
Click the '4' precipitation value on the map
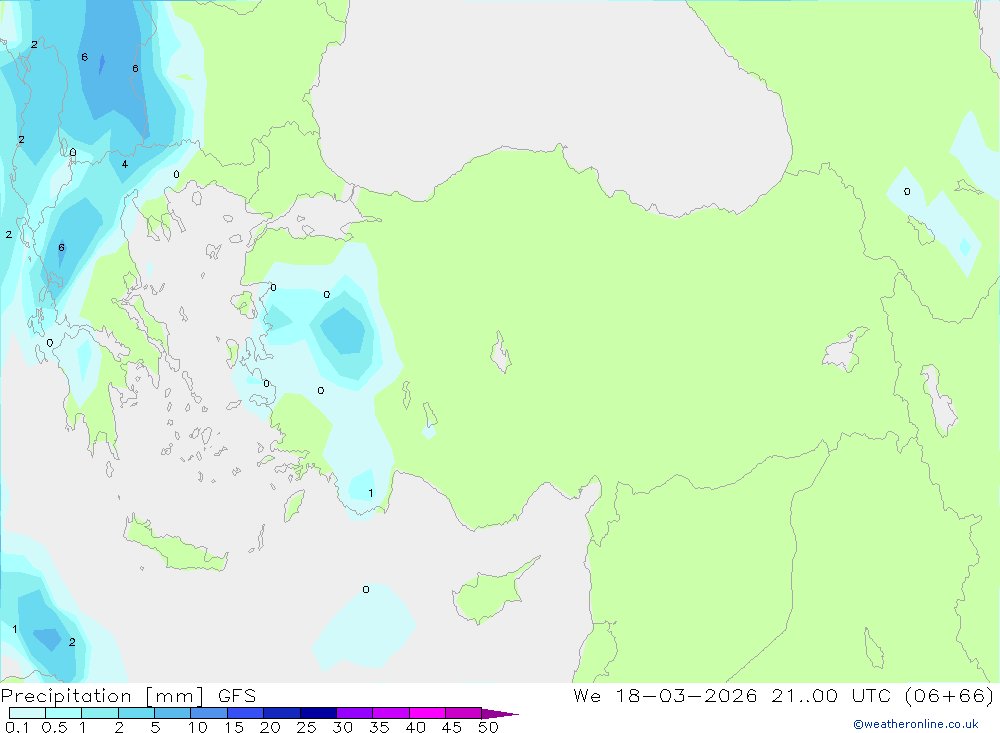tap(124, 165)
